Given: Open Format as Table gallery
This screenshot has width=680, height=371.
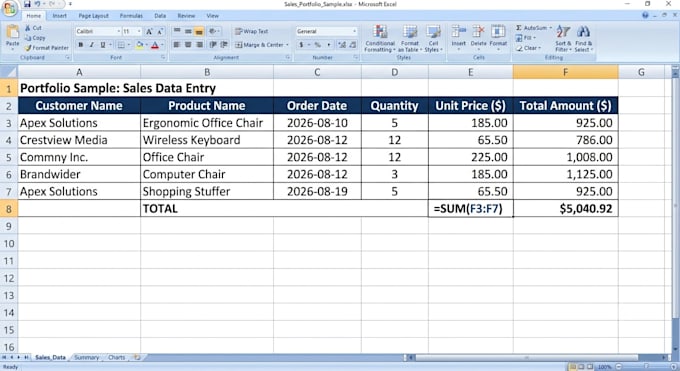Looking at the screenshot, I should [x=410, y=39].
